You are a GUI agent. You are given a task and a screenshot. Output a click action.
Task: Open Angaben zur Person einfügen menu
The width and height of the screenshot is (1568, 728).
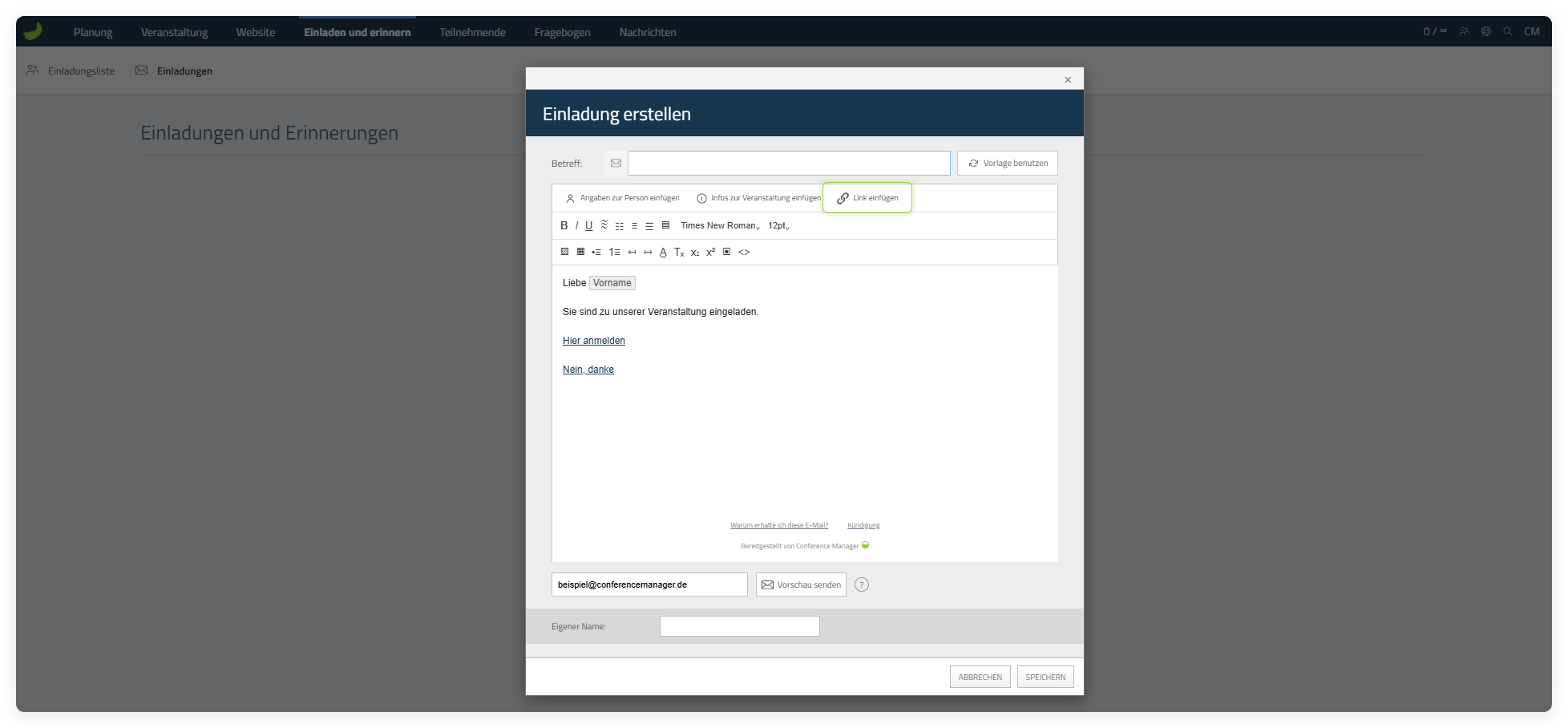pyautogui.click(x=622, y=198)
